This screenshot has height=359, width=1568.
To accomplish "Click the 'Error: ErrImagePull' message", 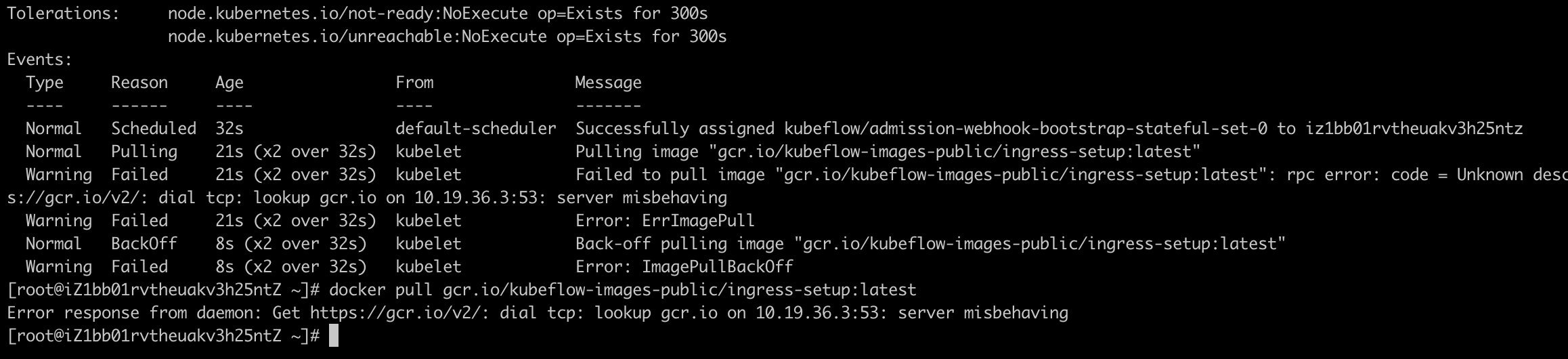I will tap(665, 221).
